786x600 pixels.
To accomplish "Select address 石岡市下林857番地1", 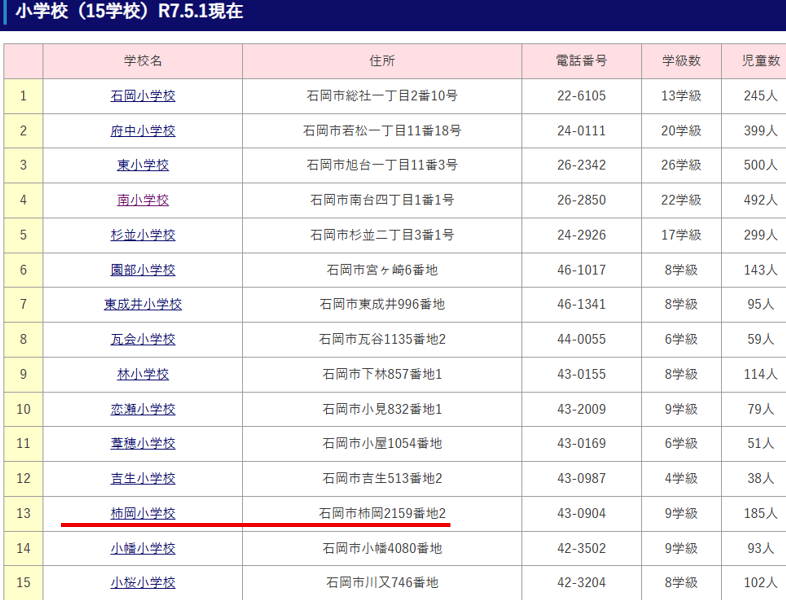I will [x=382, y=374].
